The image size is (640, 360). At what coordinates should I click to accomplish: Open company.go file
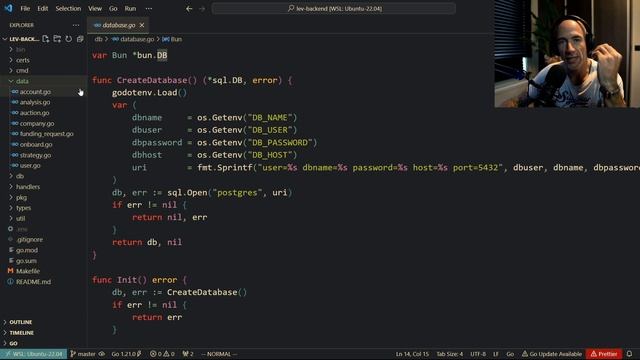coord(37,124)
